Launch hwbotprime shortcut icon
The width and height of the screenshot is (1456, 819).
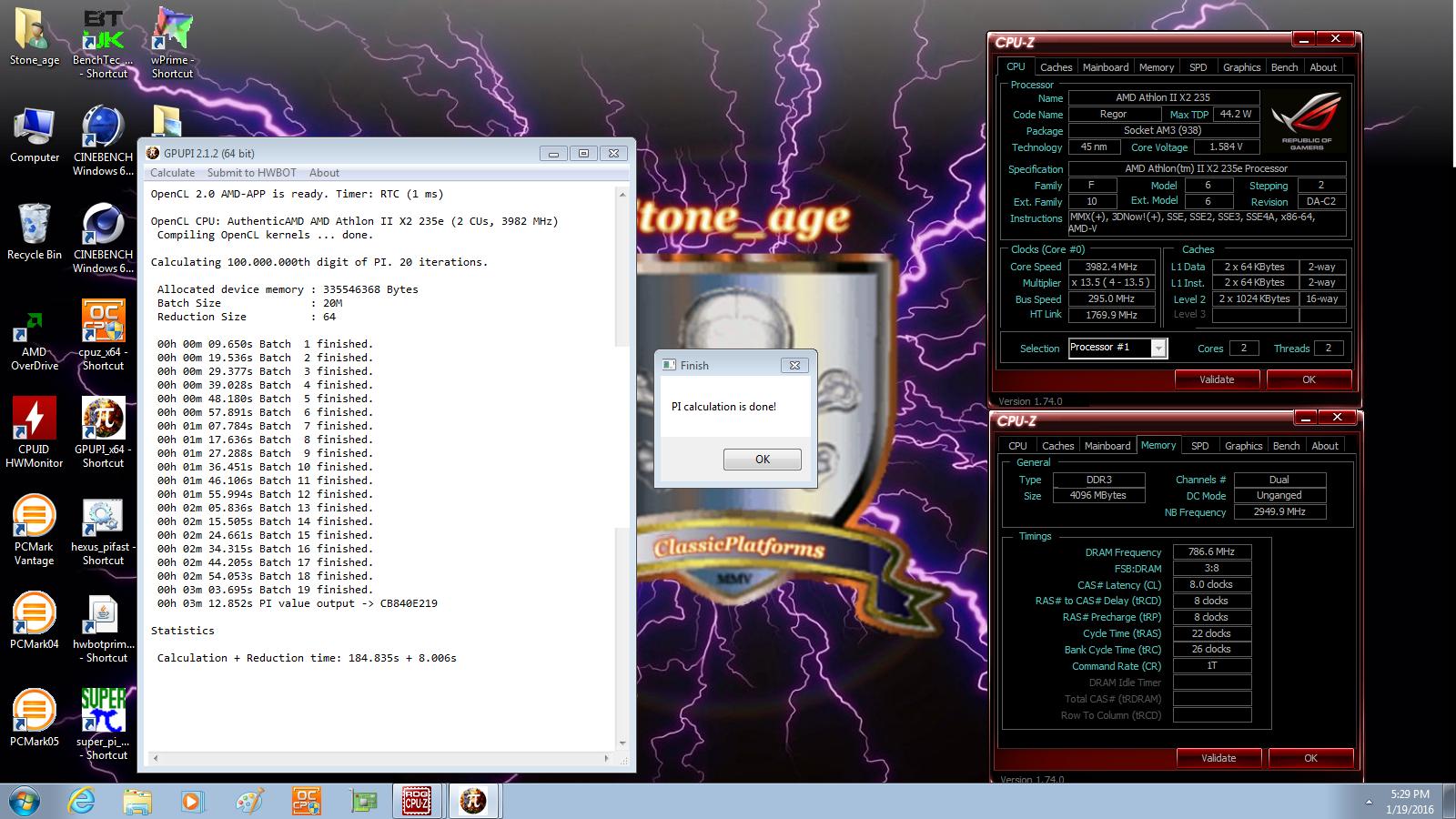click(x=103, y=628)
